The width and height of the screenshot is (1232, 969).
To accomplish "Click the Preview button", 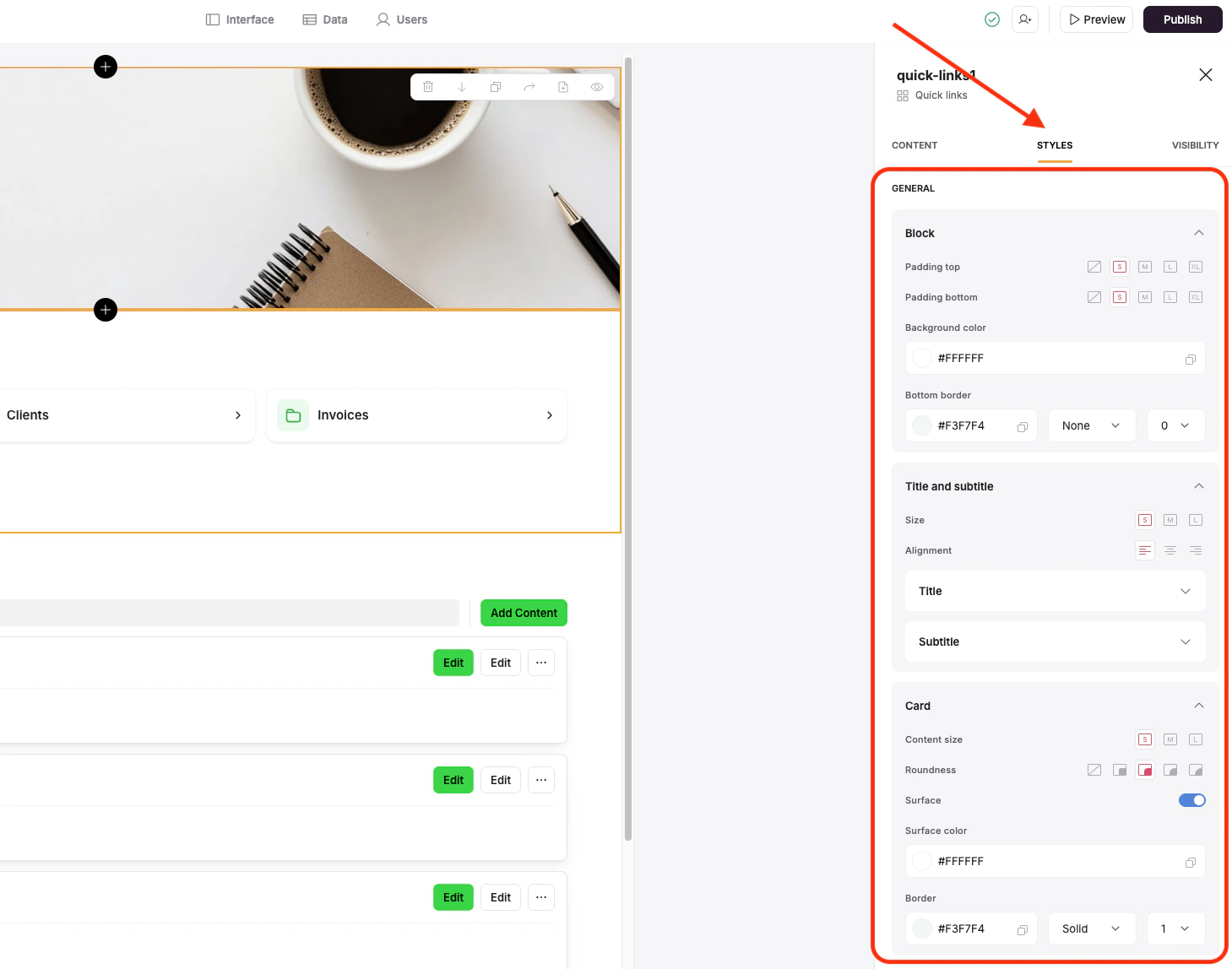I will [1096, 19].
